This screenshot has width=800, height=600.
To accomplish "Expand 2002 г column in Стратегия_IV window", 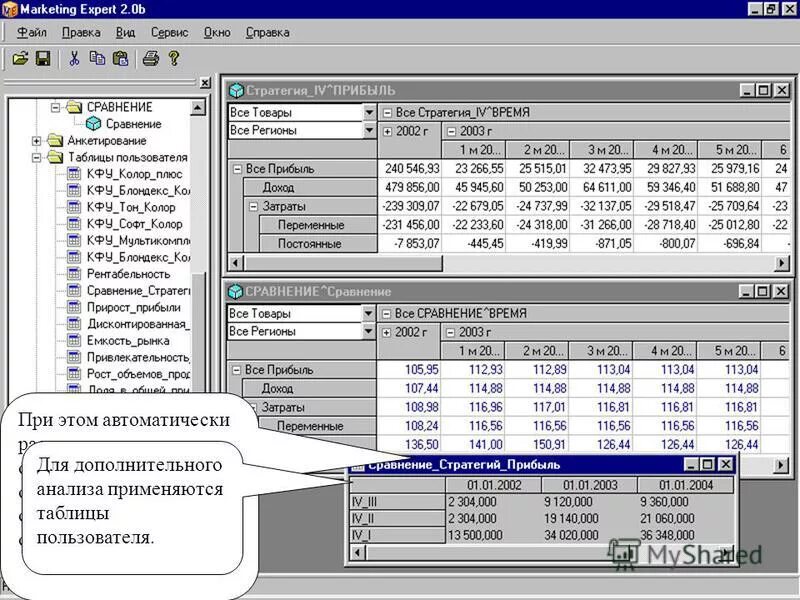I will [x=387, y=132].
